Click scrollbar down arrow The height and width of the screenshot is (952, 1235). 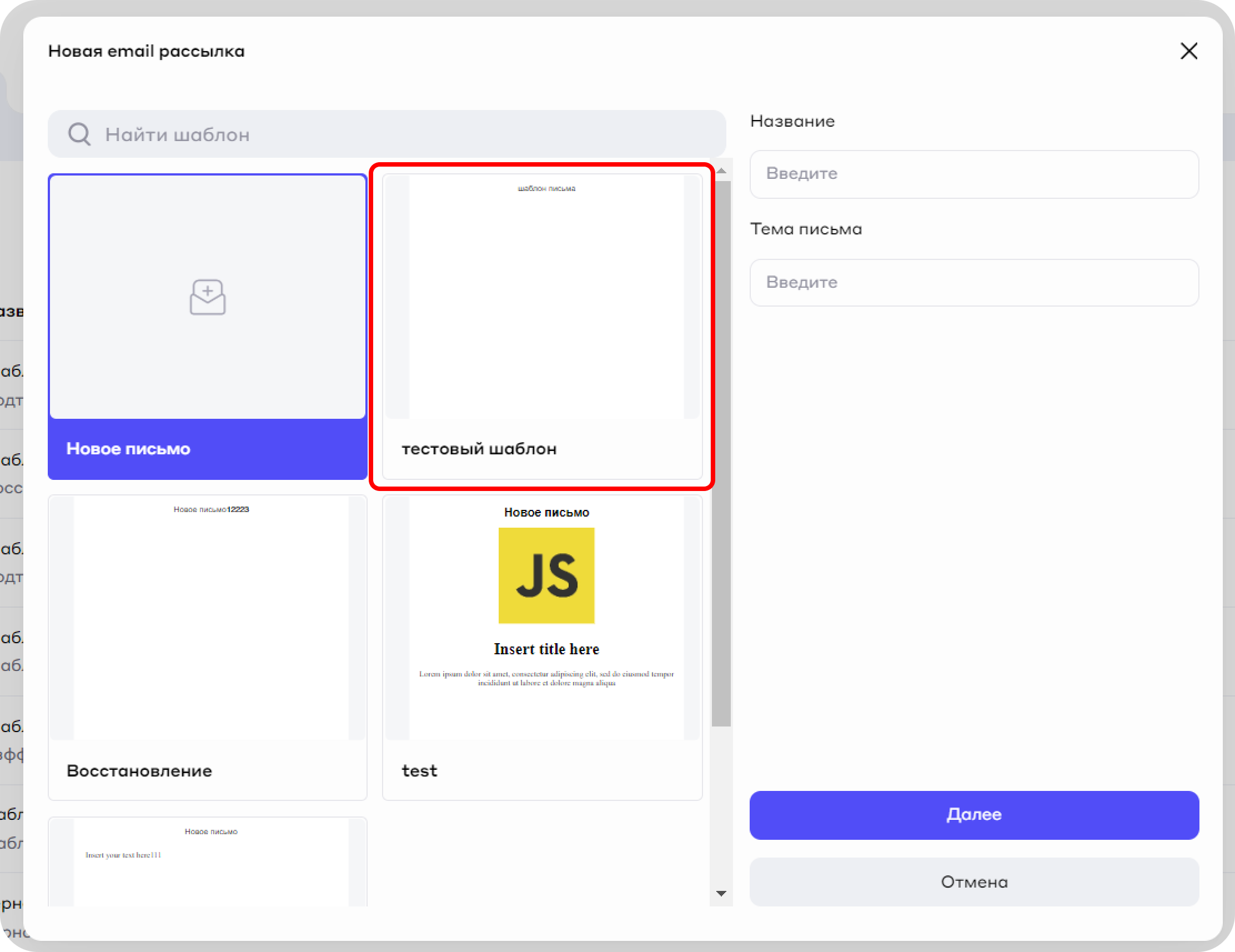tap(721, 893)
